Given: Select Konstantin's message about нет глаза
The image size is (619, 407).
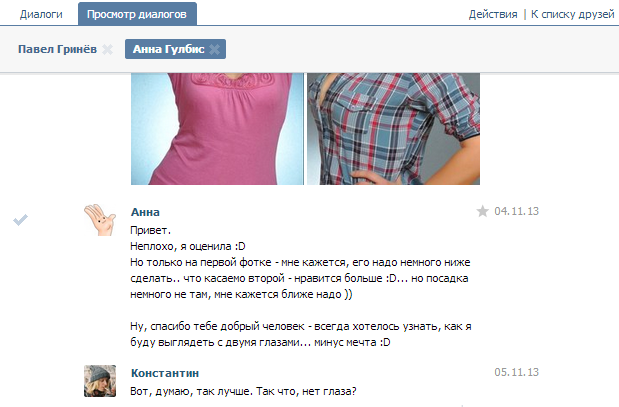Looking at the screenshot, I should (243, 392).
